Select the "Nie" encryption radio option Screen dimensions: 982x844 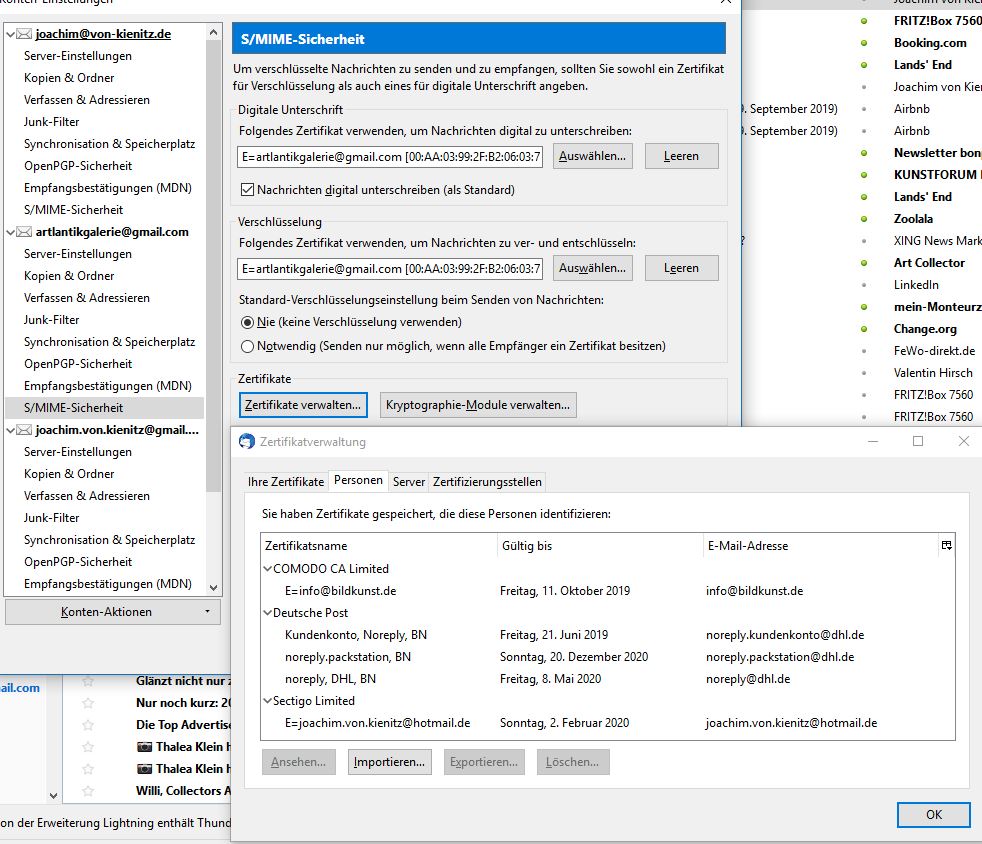pyautogui.click(x=248, y=322)
